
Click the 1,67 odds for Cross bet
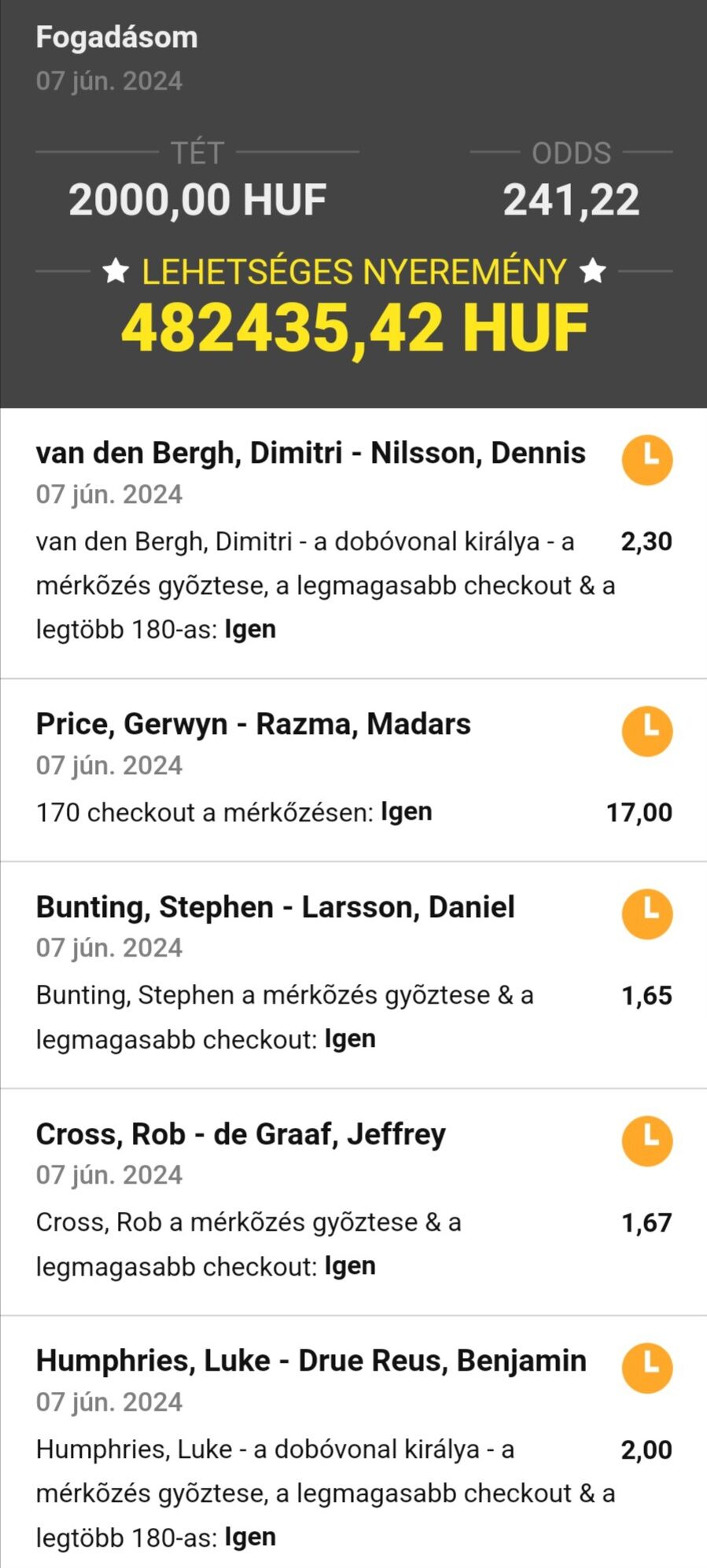(646, 1223)
